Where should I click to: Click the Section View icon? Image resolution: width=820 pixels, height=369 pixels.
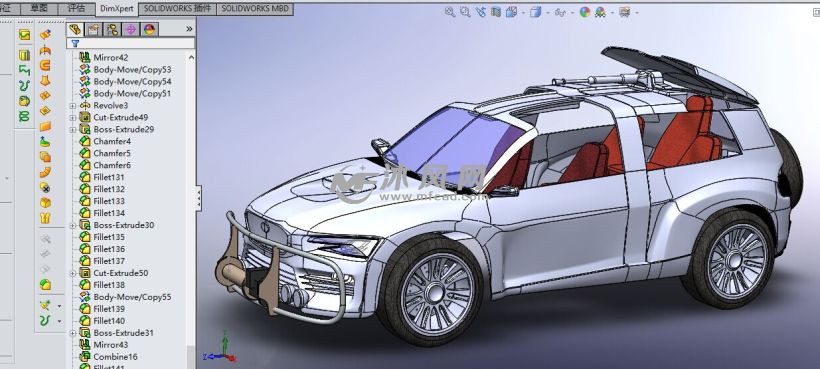tap(496, 12)
